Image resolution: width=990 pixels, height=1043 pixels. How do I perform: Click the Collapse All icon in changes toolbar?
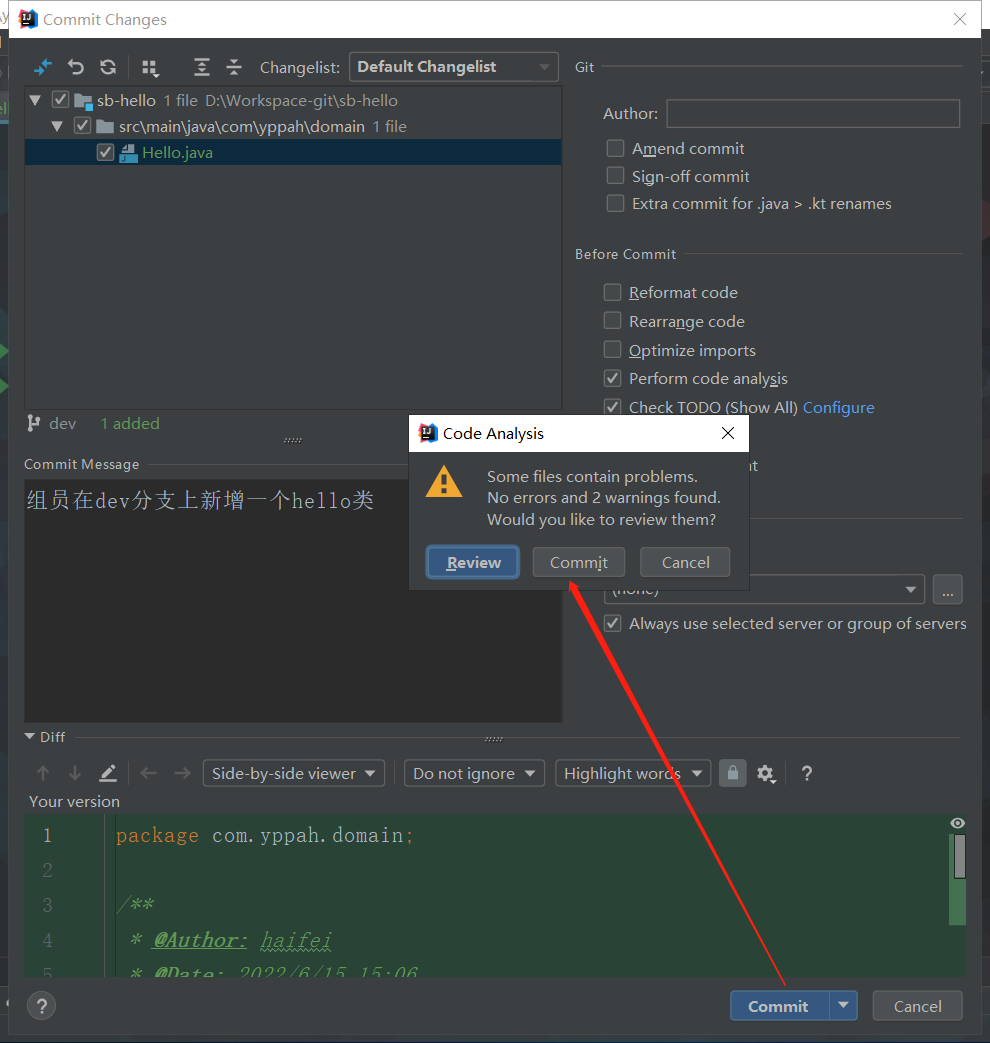pyautogui.click(x=234, y=67)
